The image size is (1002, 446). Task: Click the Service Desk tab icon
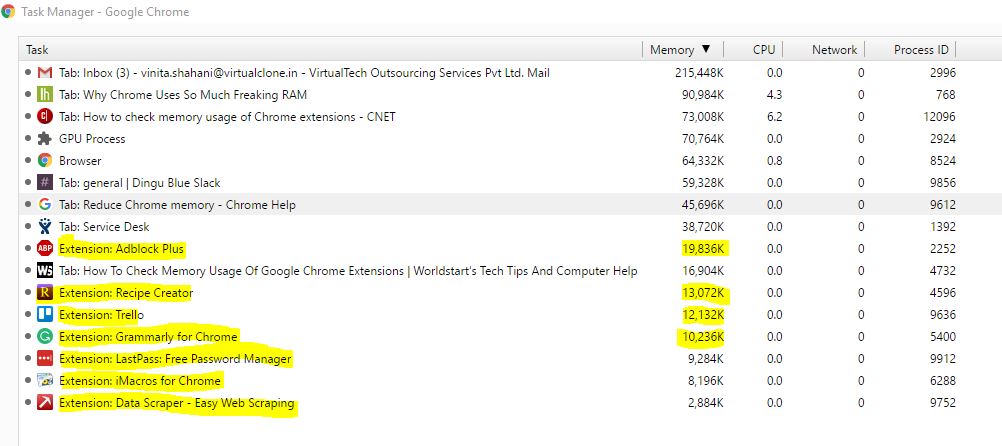[x=45, y=227]
